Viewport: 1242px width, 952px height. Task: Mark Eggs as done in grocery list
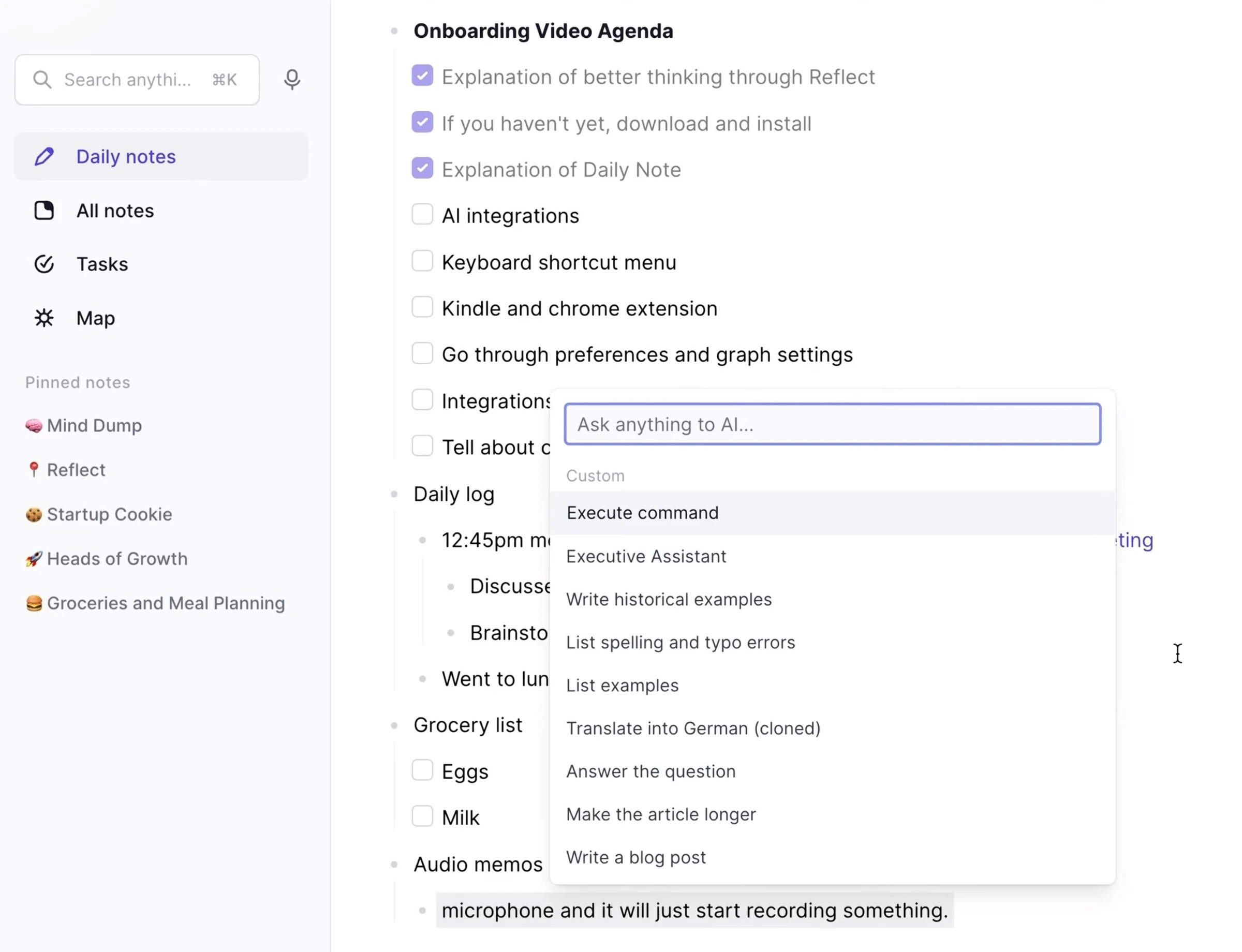422,770
